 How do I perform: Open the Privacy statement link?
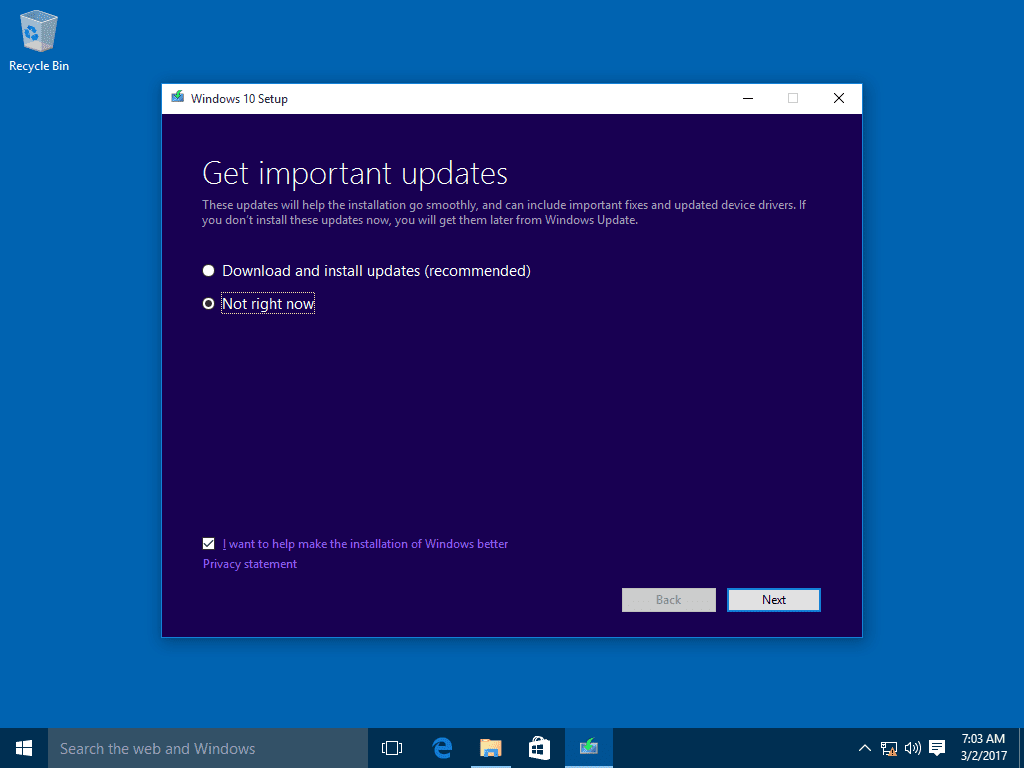(249, 563)
